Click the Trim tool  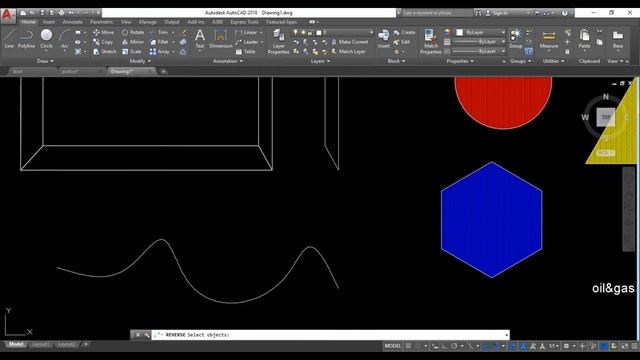point(159,32)
